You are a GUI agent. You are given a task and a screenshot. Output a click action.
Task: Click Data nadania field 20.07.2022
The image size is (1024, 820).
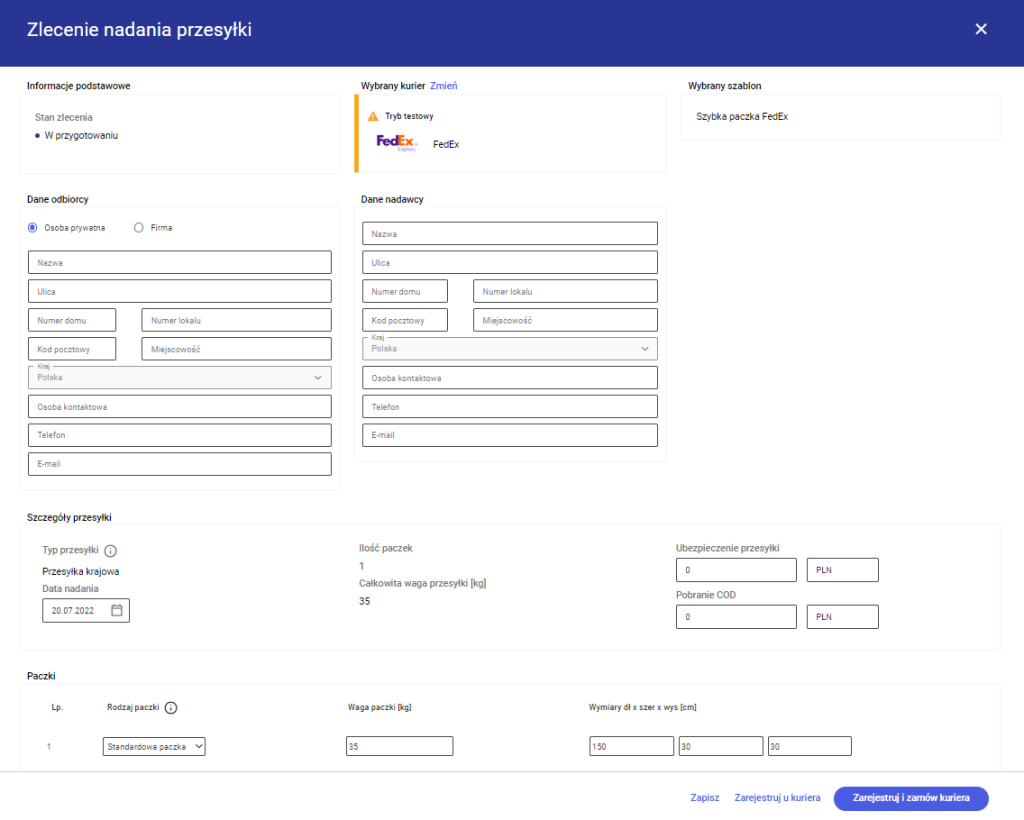click(x=86, y=610)
